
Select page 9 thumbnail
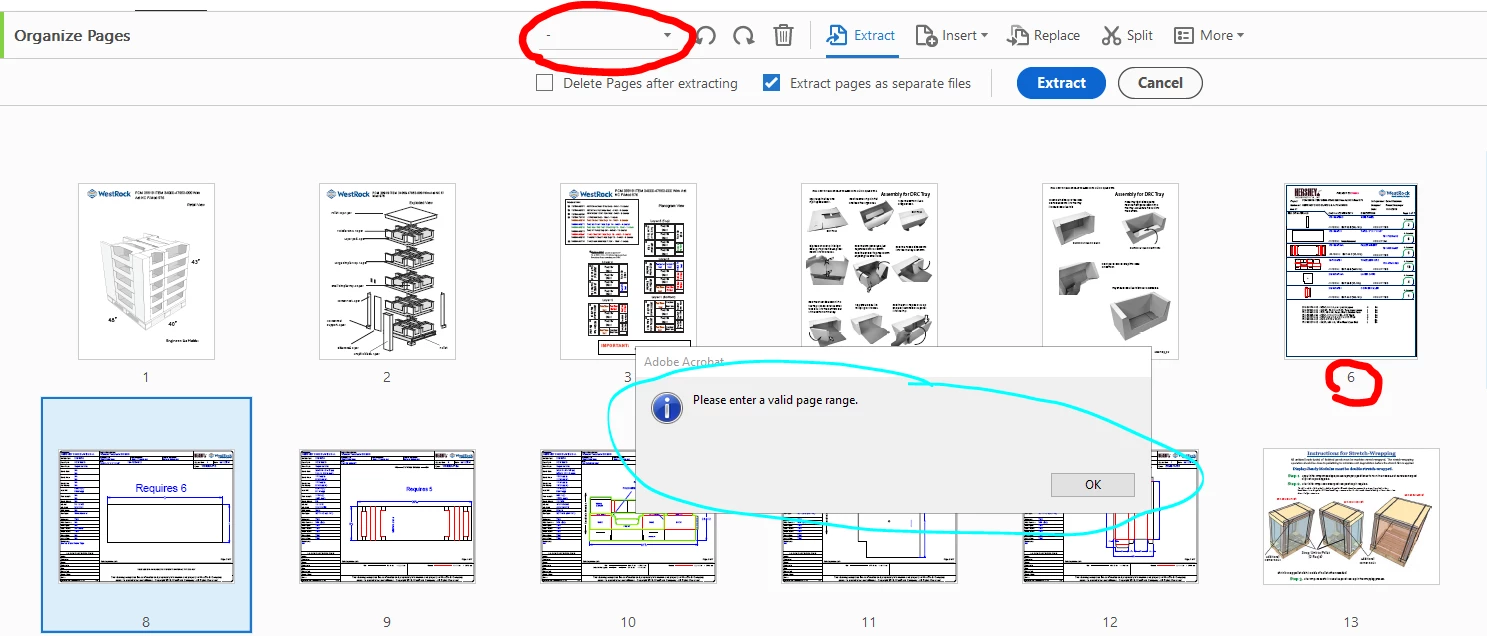387,516
